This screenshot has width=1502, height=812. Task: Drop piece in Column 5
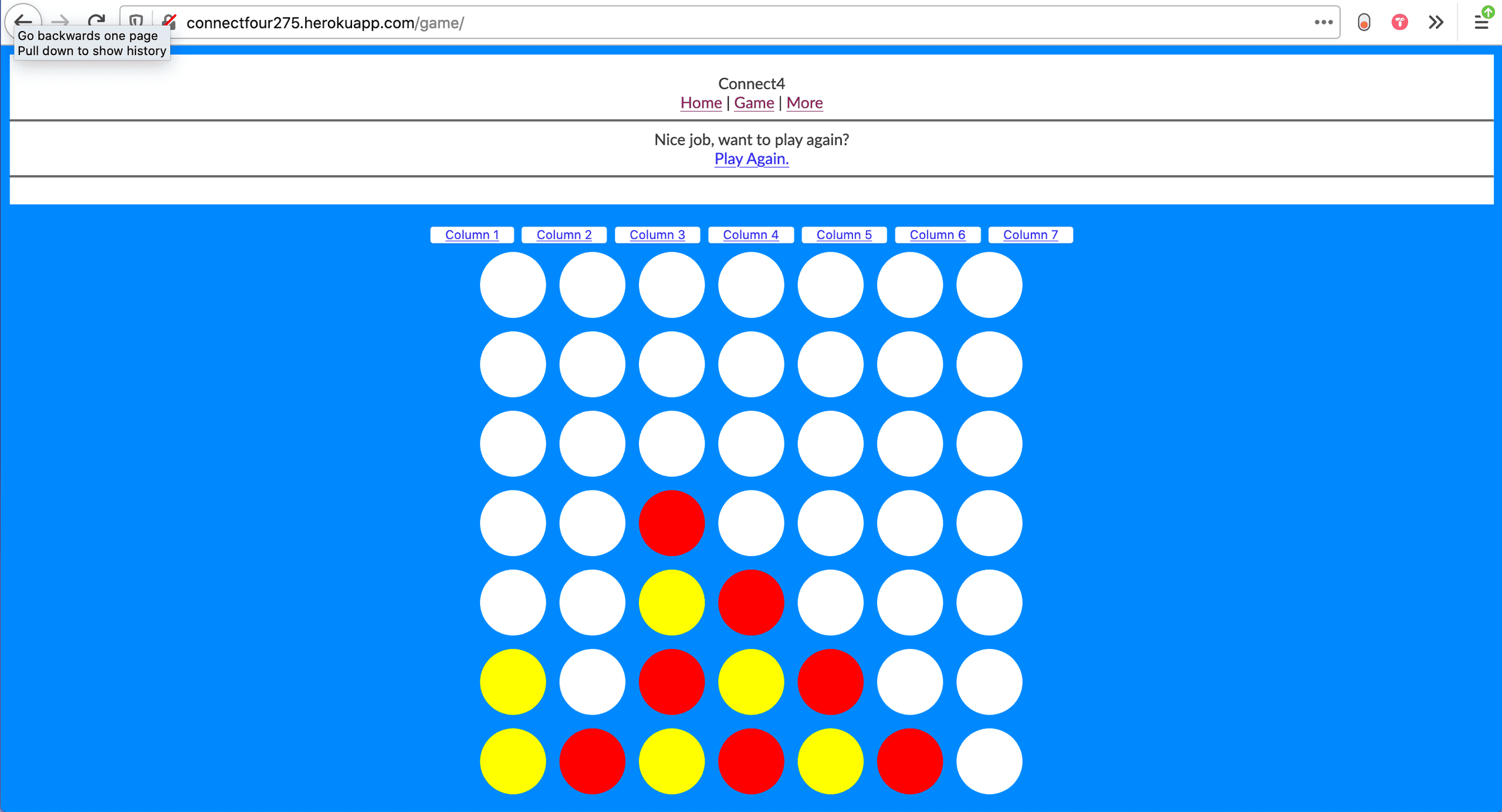point(844,234)
